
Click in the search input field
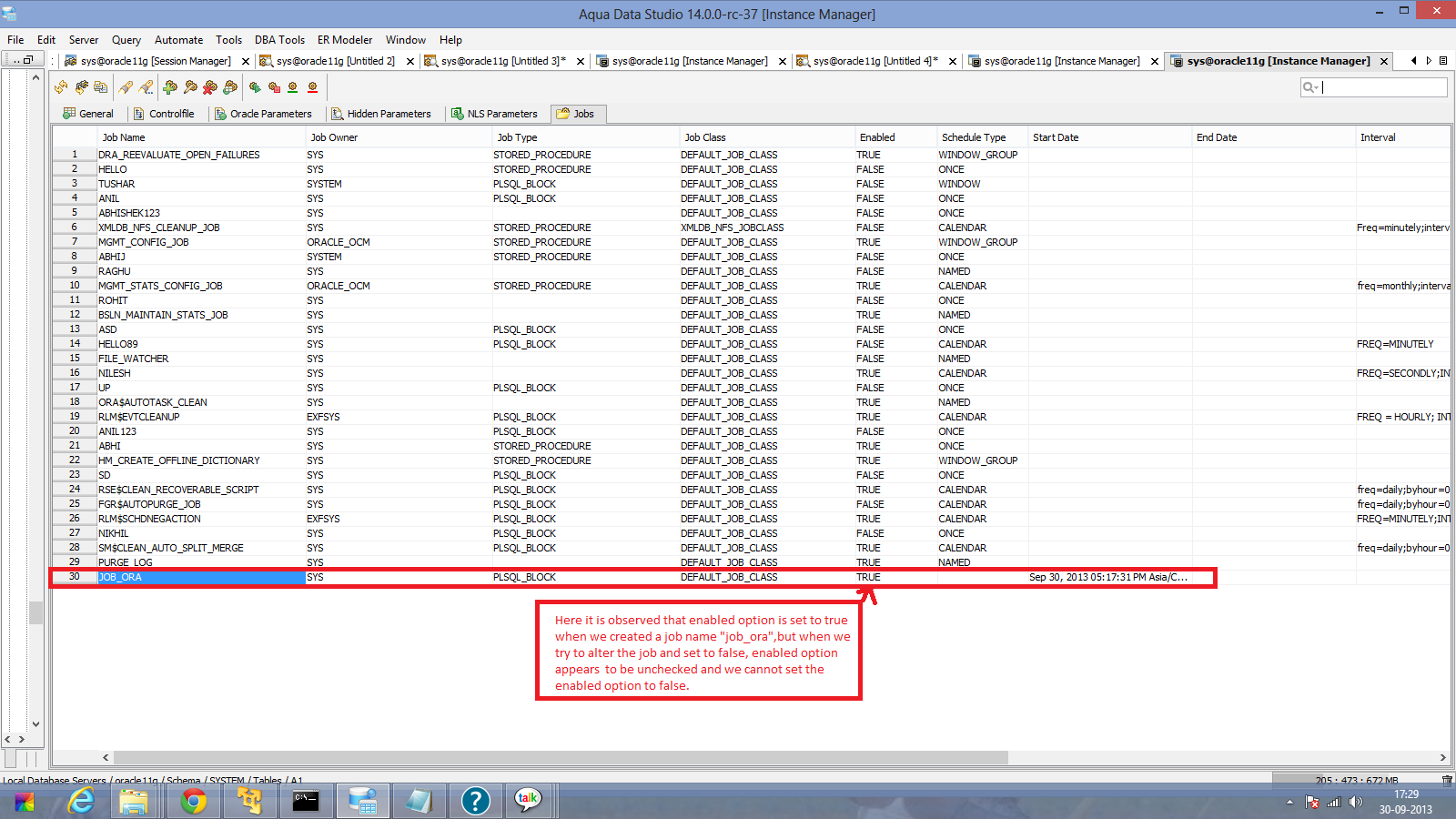point(1383,87)
